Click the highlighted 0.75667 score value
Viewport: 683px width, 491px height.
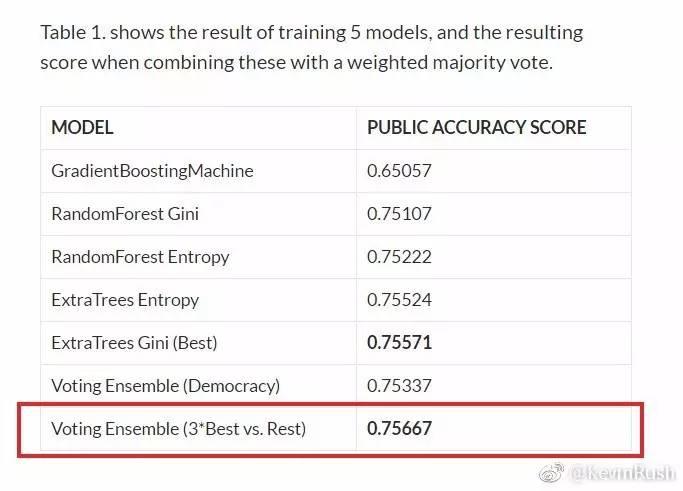point(400,429)
